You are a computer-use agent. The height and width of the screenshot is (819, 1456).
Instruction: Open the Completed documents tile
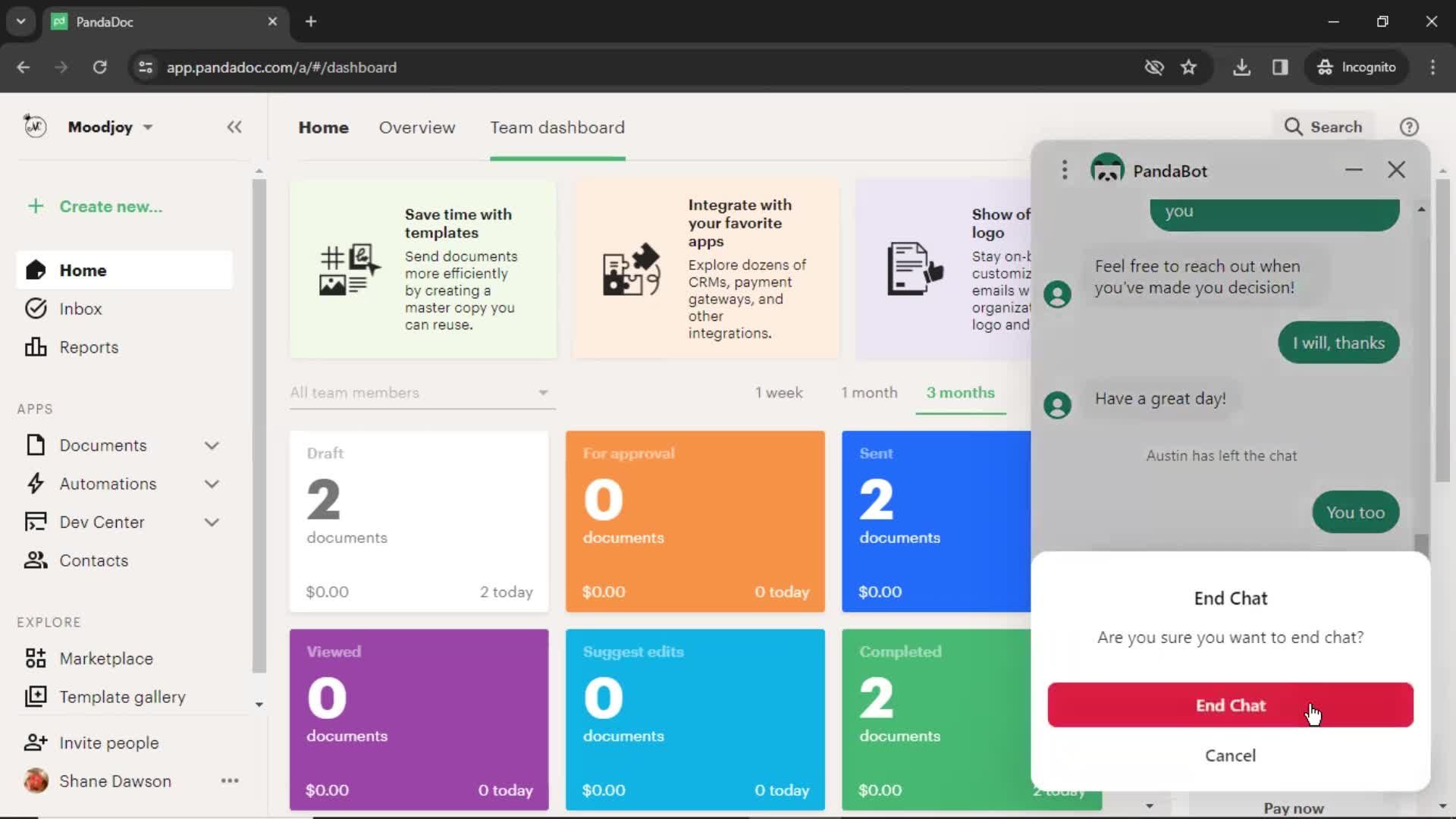(x=937, y=720)
